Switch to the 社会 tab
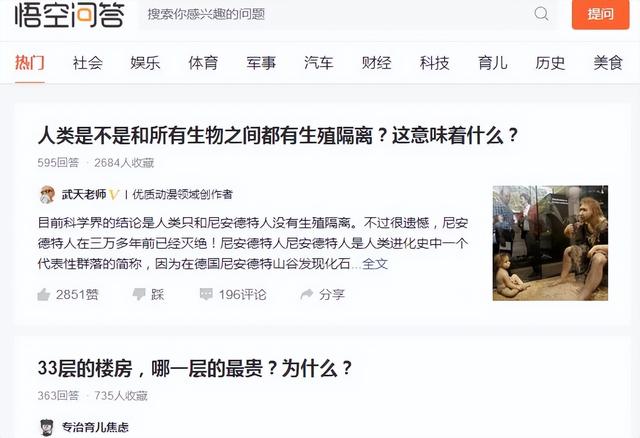Image resolution: width=640 pixels, height=438 pixels. tap(88, 63)
